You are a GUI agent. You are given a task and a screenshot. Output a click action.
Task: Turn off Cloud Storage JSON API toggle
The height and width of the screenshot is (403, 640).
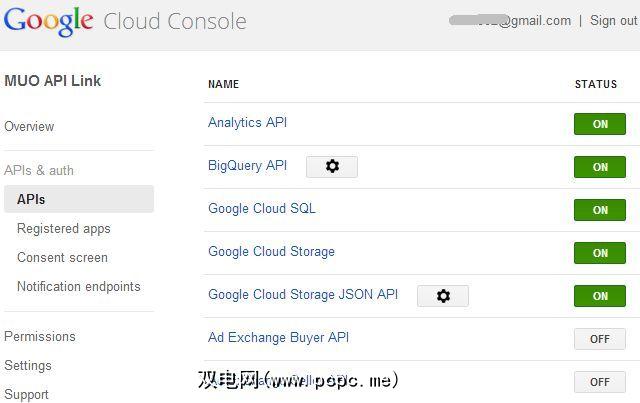coord(600,296)
